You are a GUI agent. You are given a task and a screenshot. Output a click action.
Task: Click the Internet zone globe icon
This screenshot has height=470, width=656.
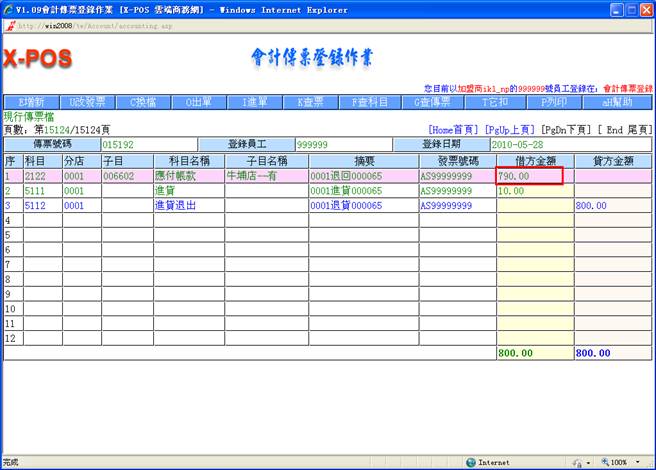471,462
